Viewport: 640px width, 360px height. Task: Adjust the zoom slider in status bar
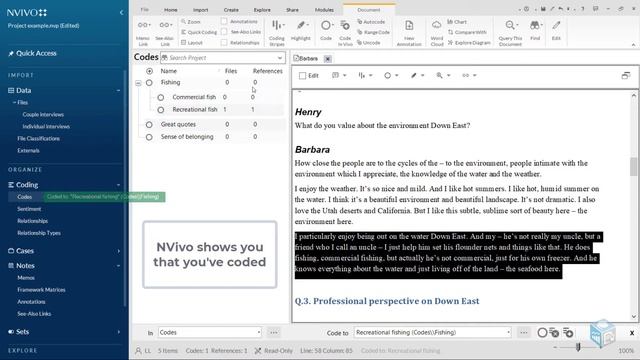[x=578, y=347]
